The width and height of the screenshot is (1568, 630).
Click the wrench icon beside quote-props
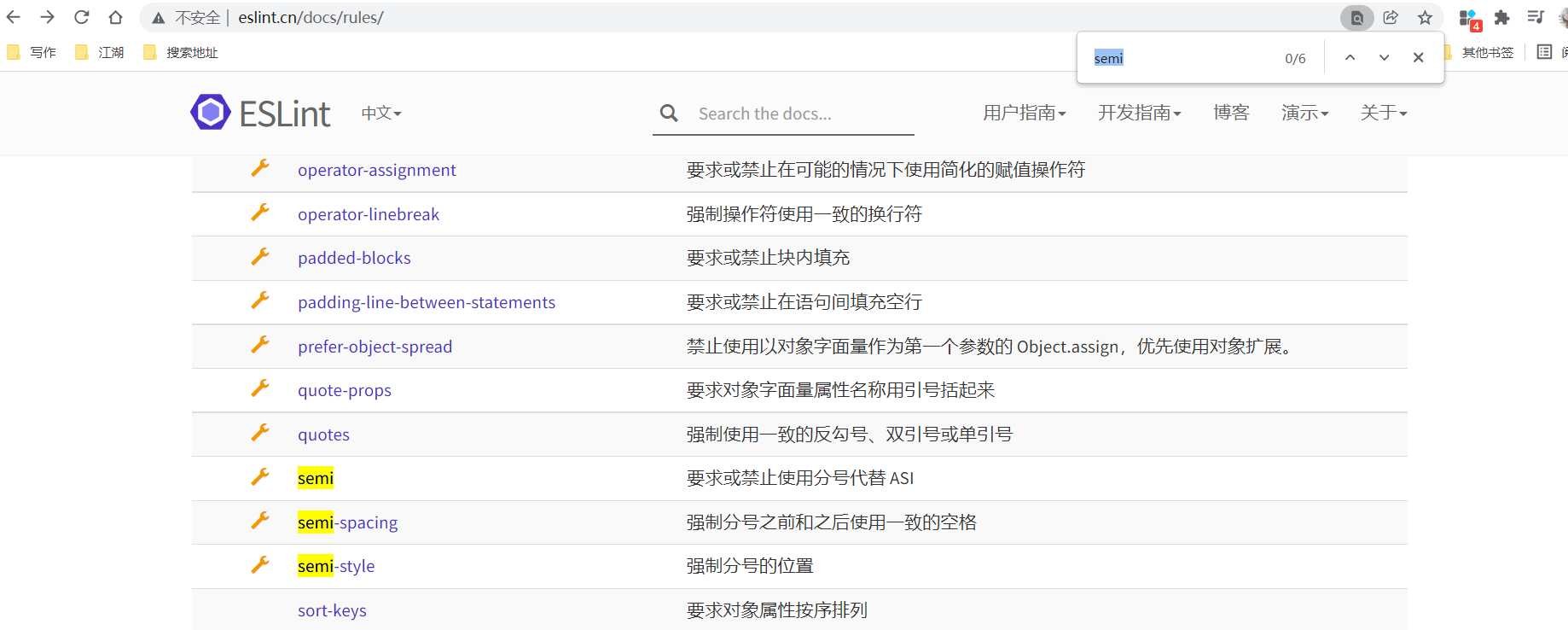[x=260, y=388]
